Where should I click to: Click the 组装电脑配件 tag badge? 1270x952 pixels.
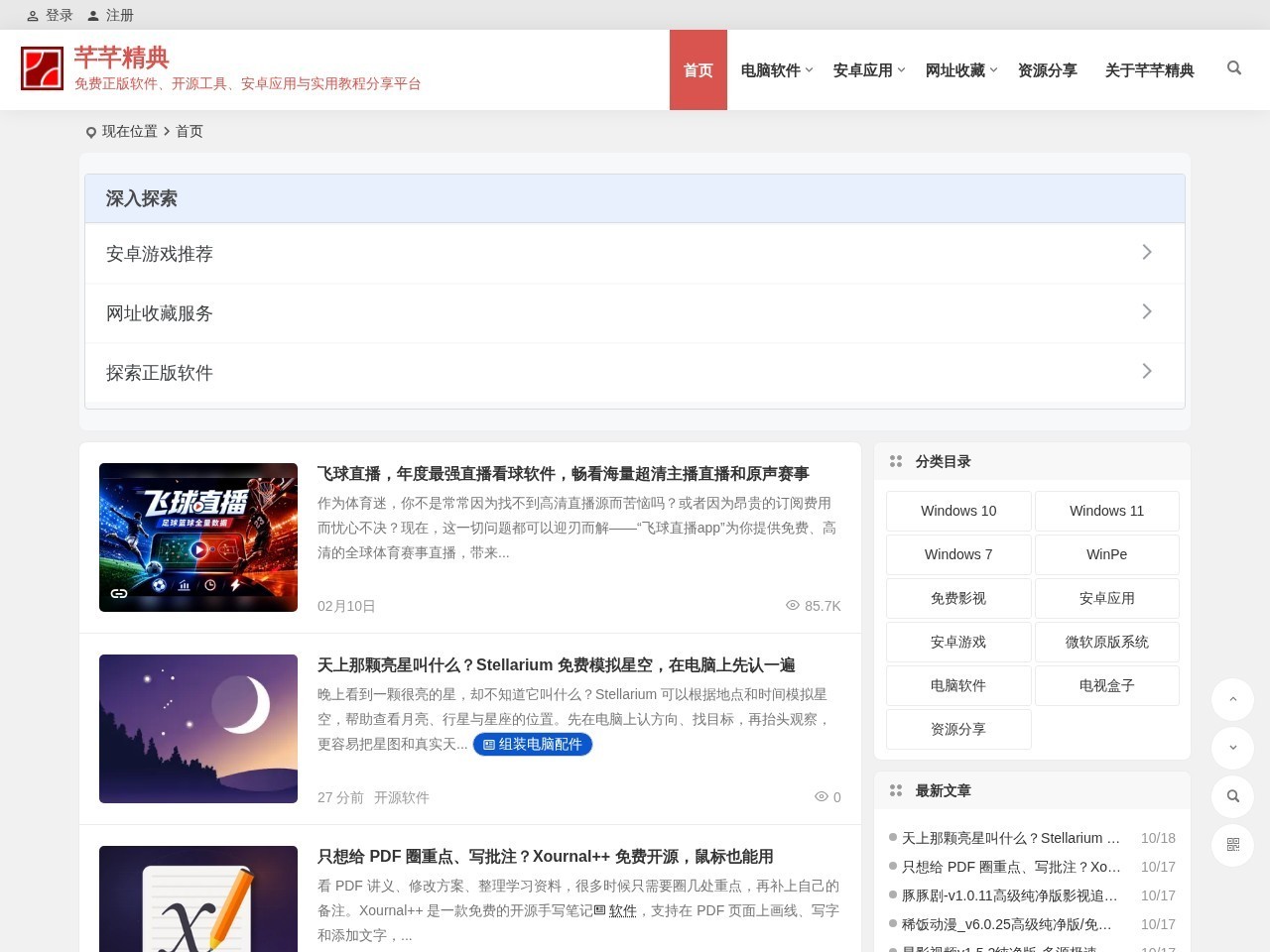[x=533, y=744]
